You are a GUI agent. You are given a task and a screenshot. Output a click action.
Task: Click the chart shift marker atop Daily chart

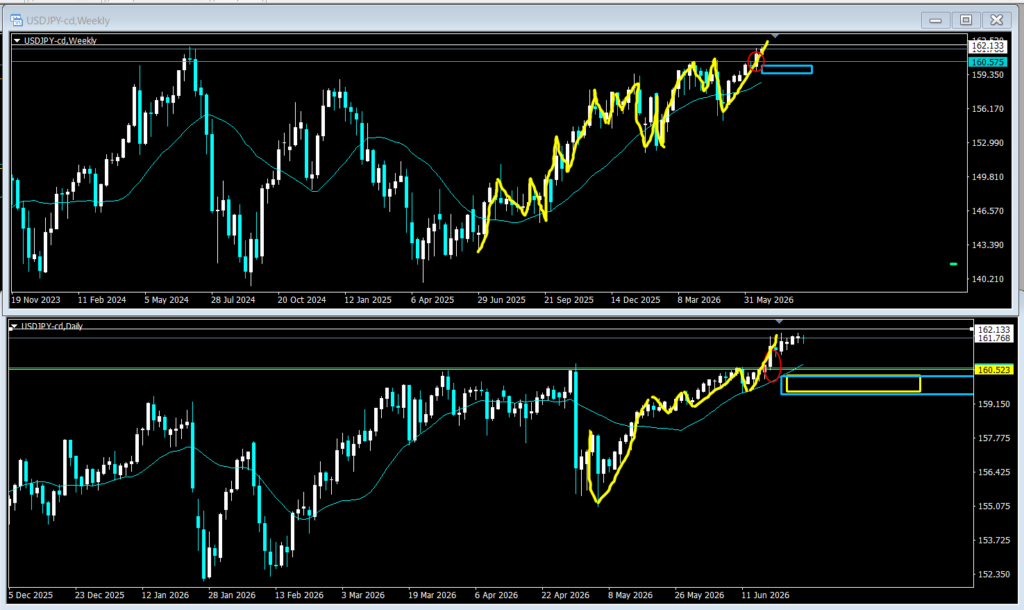pyautogui.click(x=778, y=321)
